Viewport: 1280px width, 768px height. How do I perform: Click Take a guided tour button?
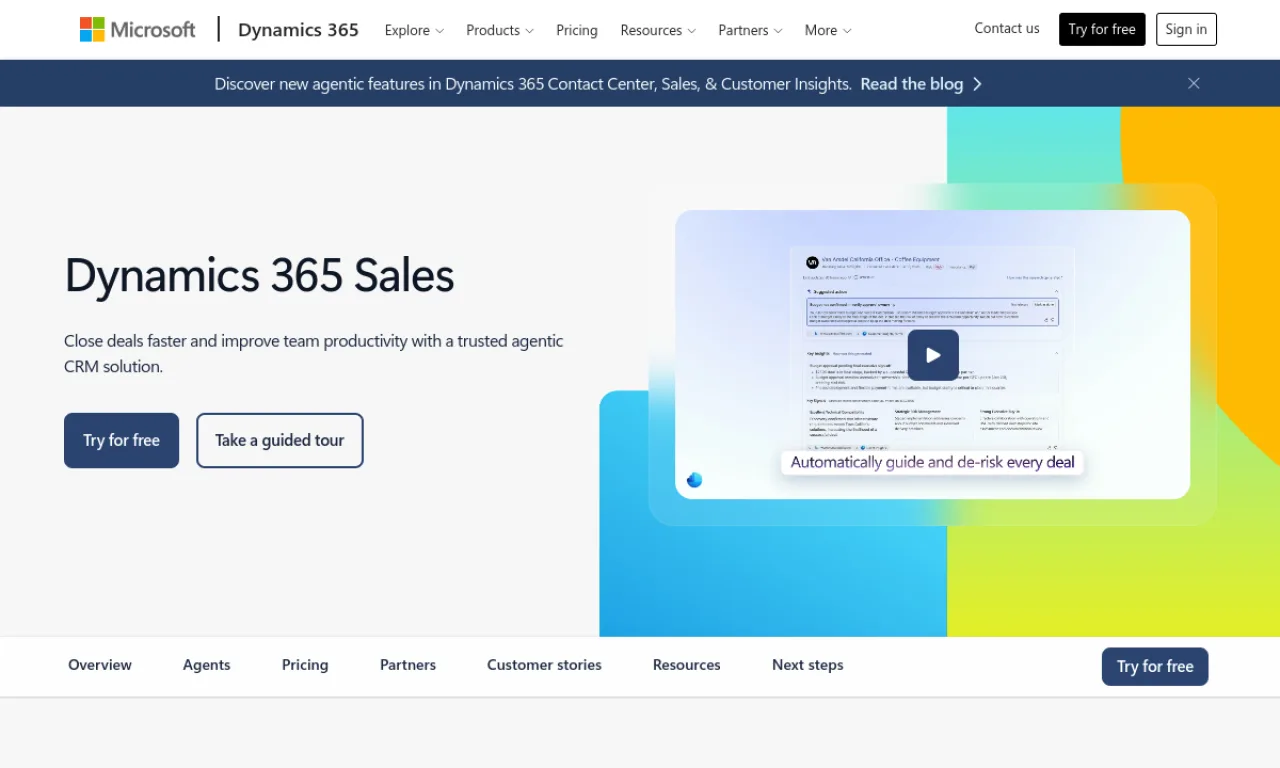pyautogui.click(x=280, y=440)
